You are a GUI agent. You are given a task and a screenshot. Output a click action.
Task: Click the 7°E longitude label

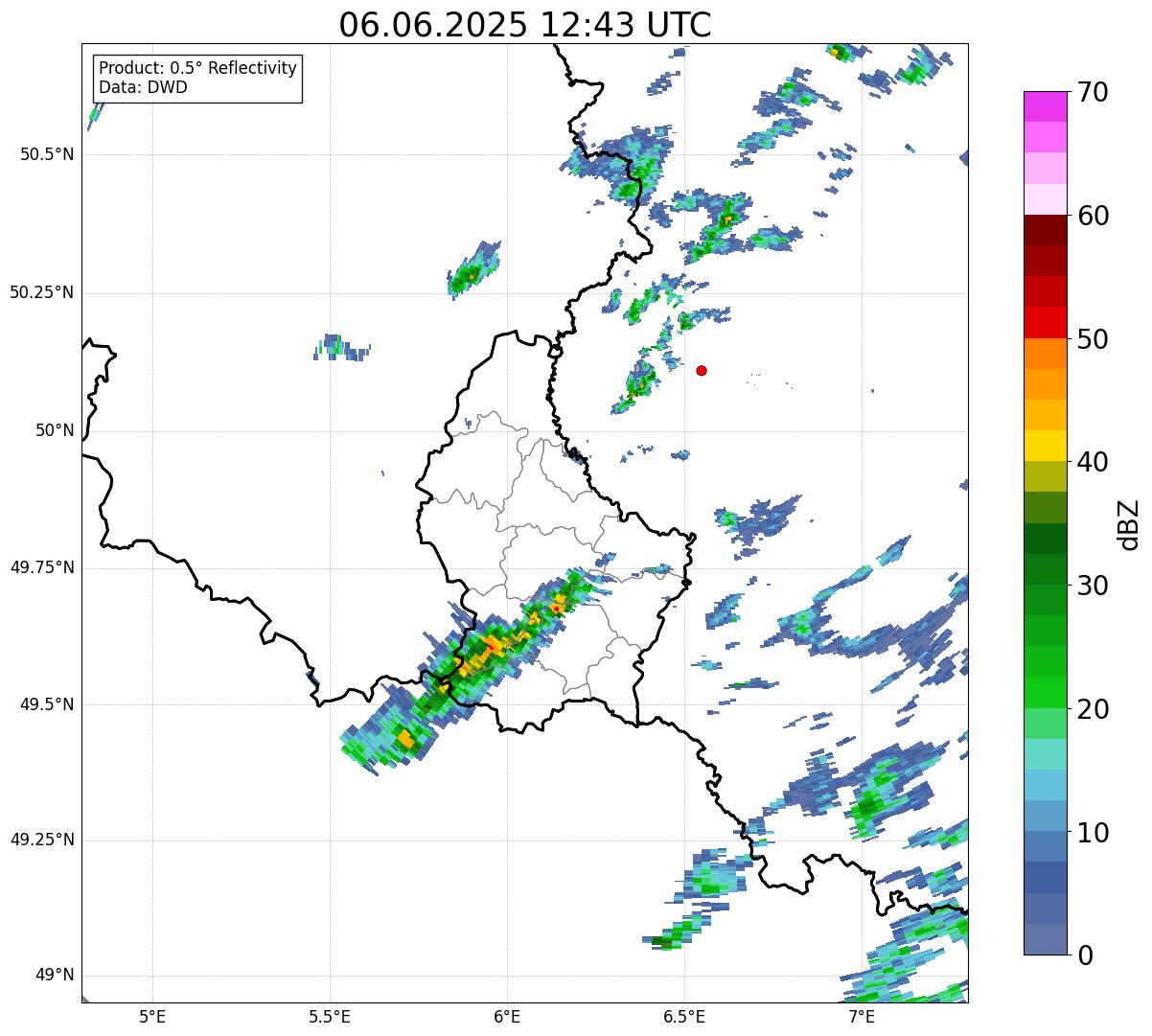(x=862, y=1016)
